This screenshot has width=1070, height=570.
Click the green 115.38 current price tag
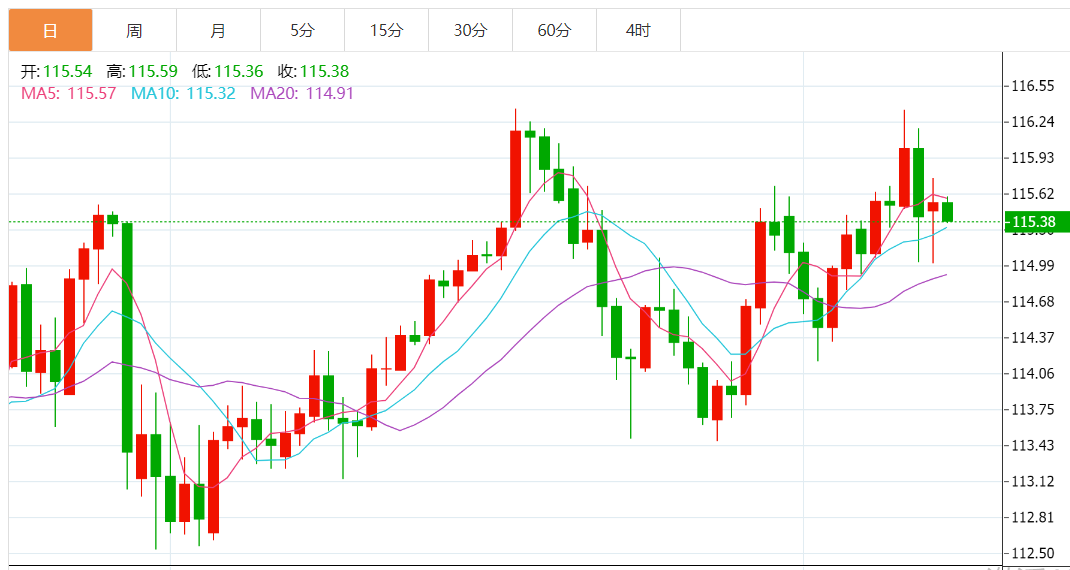(1035, 222)
